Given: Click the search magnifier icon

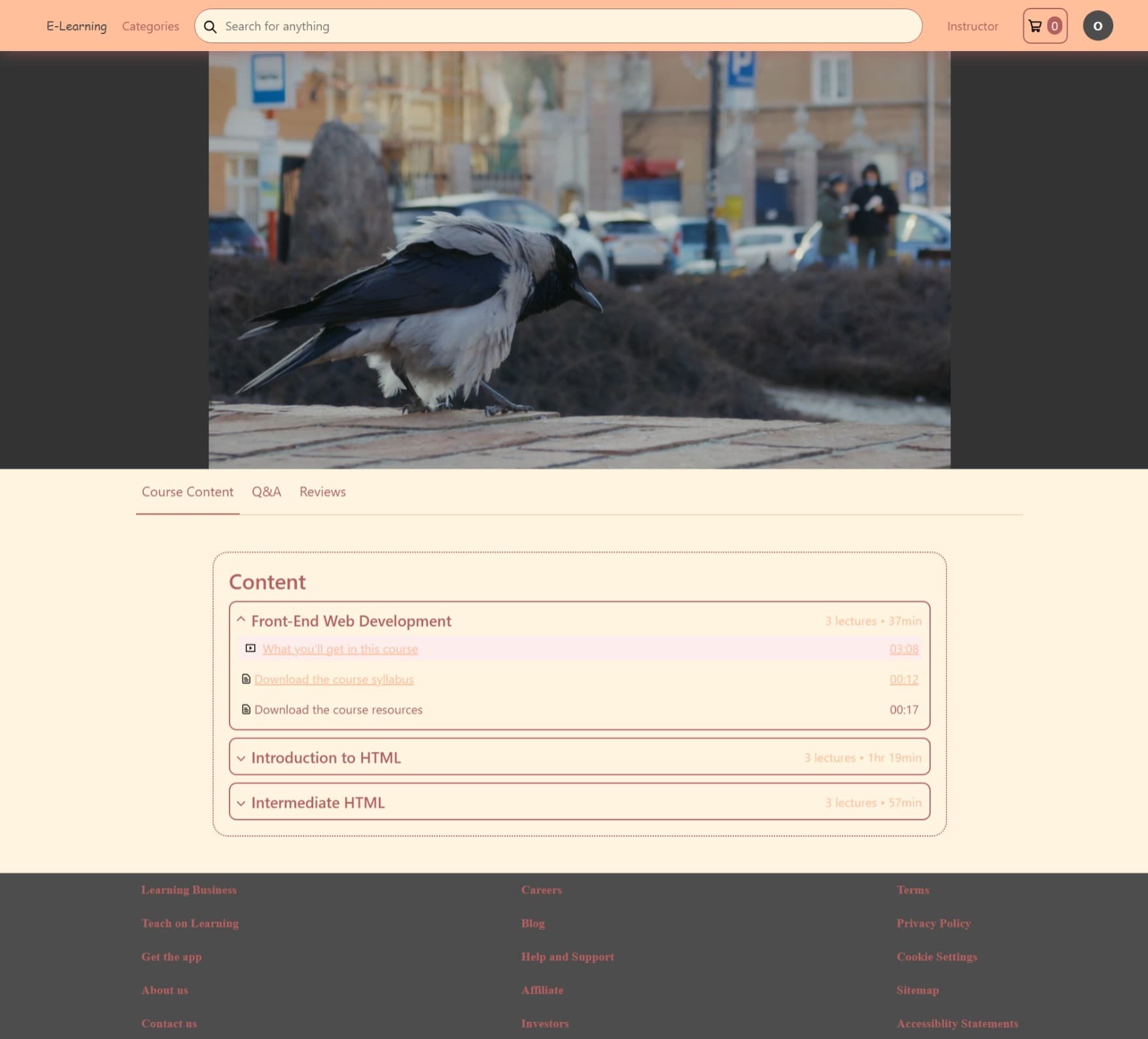Looking at the screenshot, I should click(x=210, y=27).
